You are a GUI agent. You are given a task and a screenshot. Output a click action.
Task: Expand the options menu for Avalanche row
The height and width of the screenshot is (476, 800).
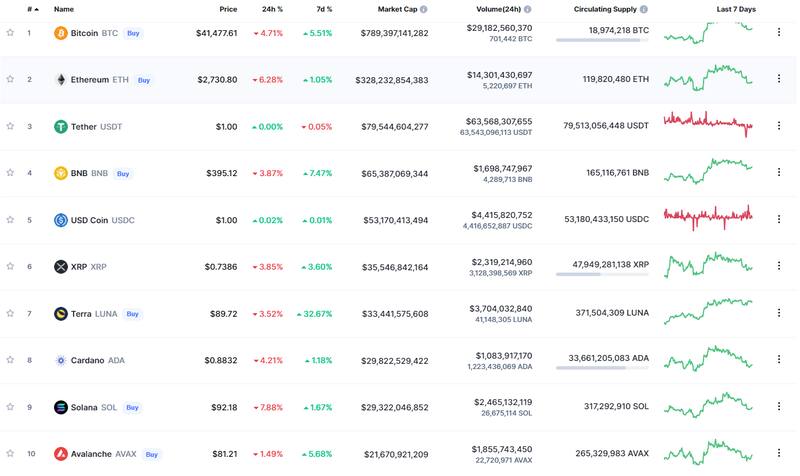(779, 454)
